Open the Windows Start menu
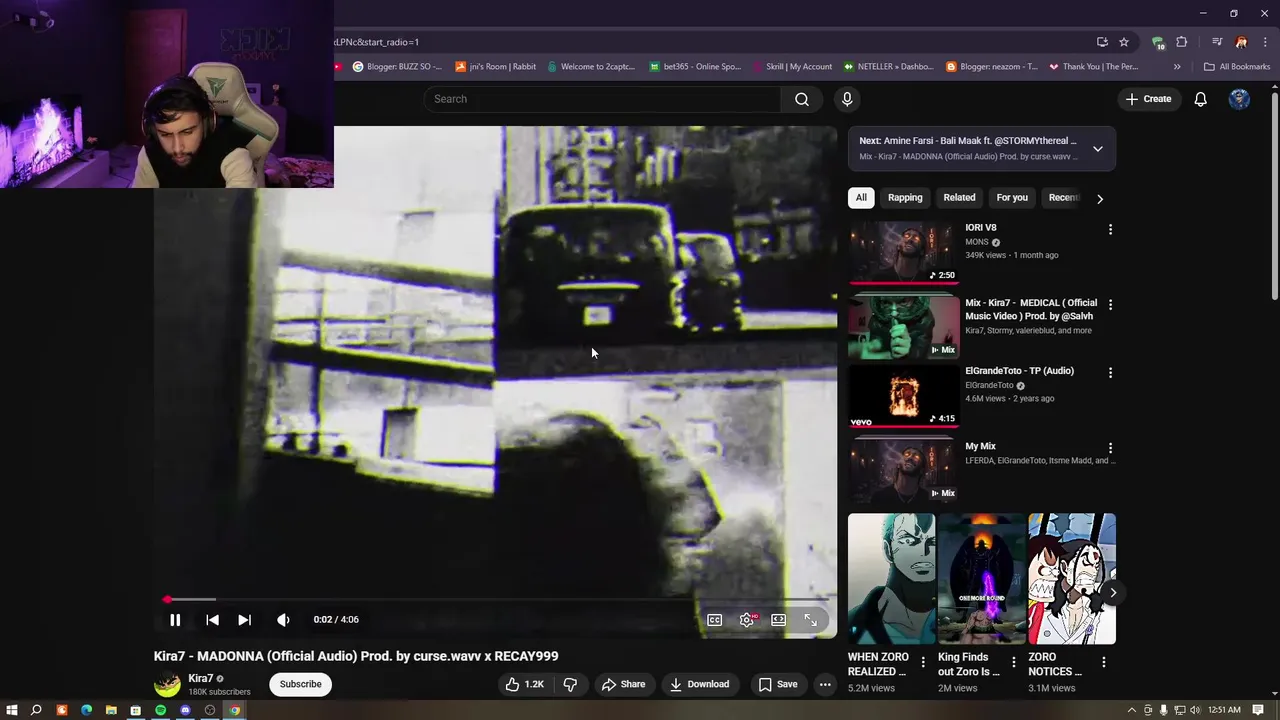The height and width of the screenshot is (720, 1280). click(x=12, y=710)
